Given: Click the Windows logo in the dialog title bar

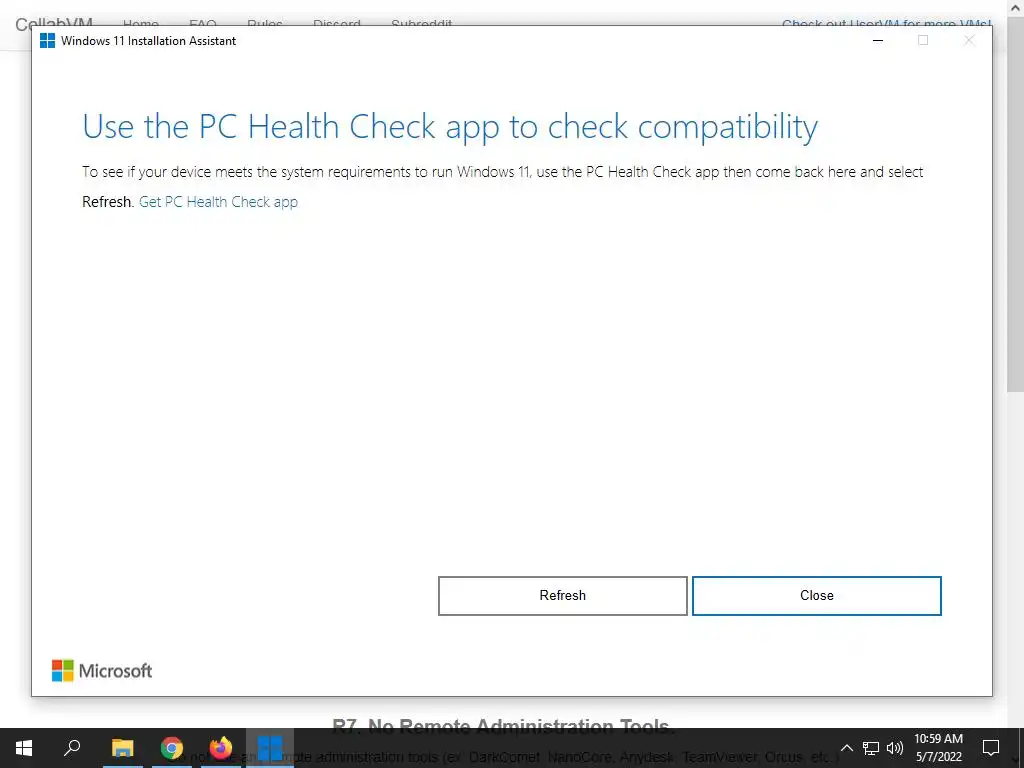Looking at the screenshot, I should [48, 40].
